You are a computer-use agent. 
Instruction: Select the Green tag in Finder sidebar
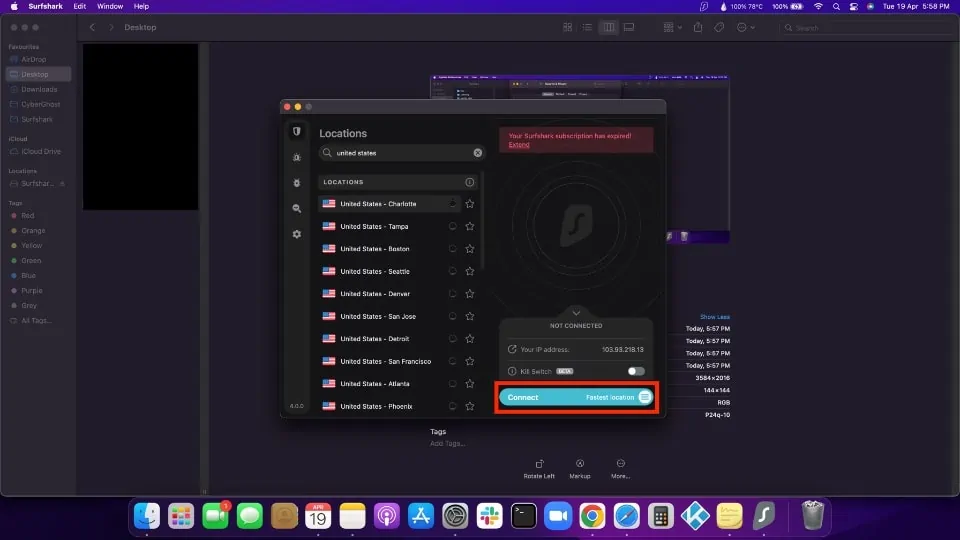point(38,261)
